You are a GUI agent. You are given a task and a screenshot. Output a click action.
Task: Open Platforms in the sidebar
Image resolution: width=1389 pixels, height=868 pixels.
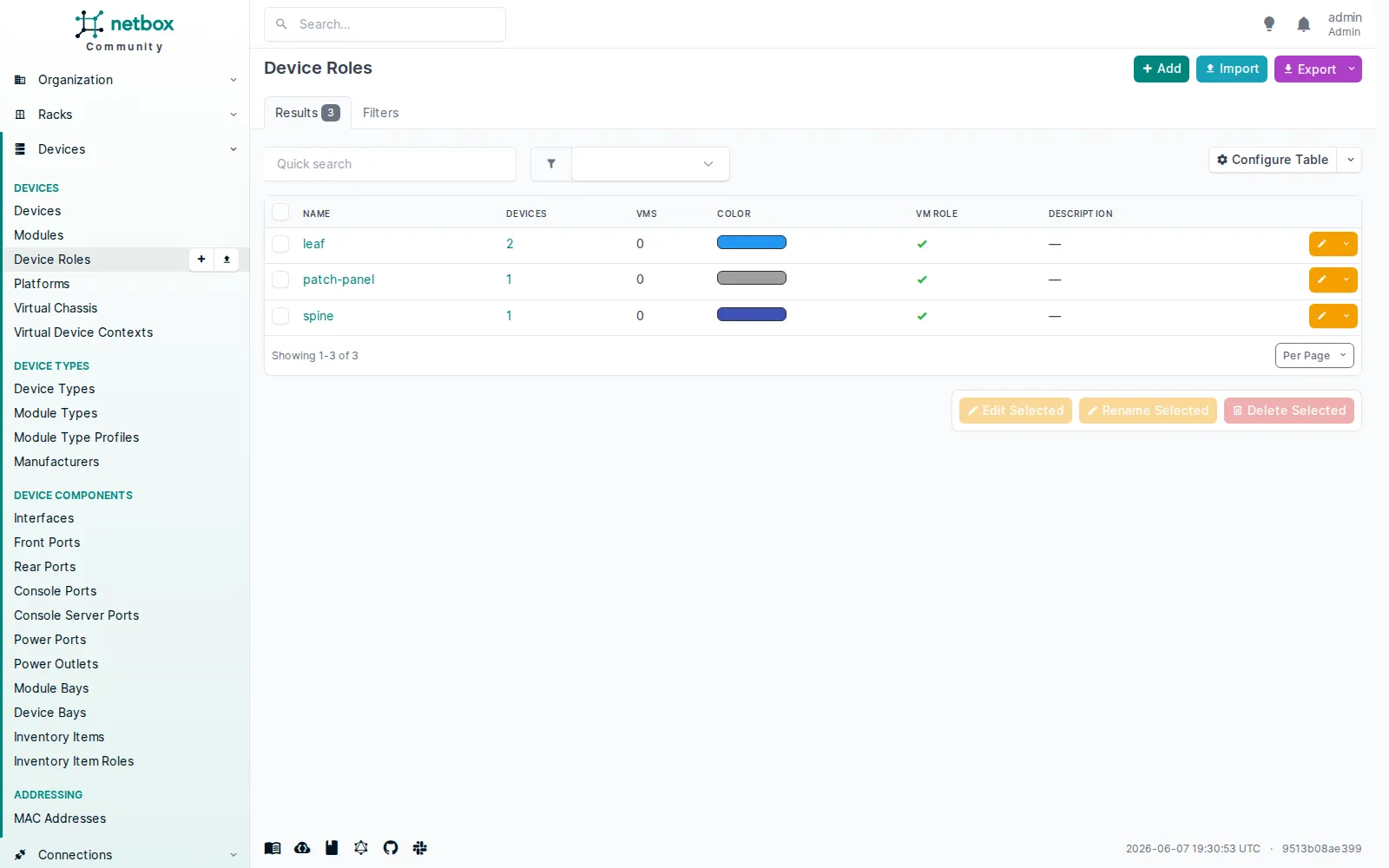point(42,284)
